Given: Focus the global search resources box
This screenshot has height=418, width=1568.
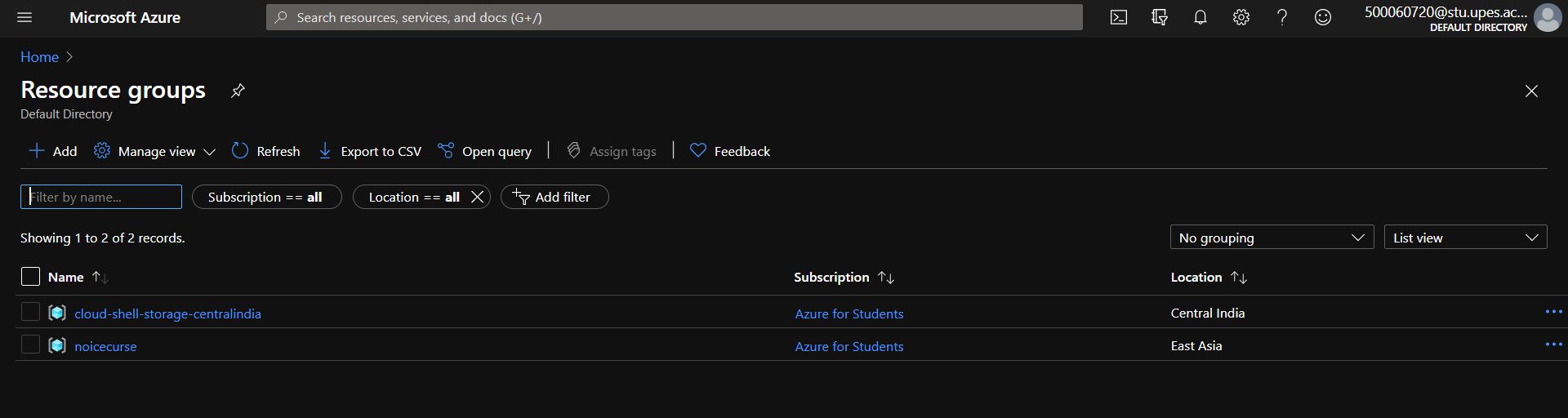Looking at the screenshot, I should 675,17.
